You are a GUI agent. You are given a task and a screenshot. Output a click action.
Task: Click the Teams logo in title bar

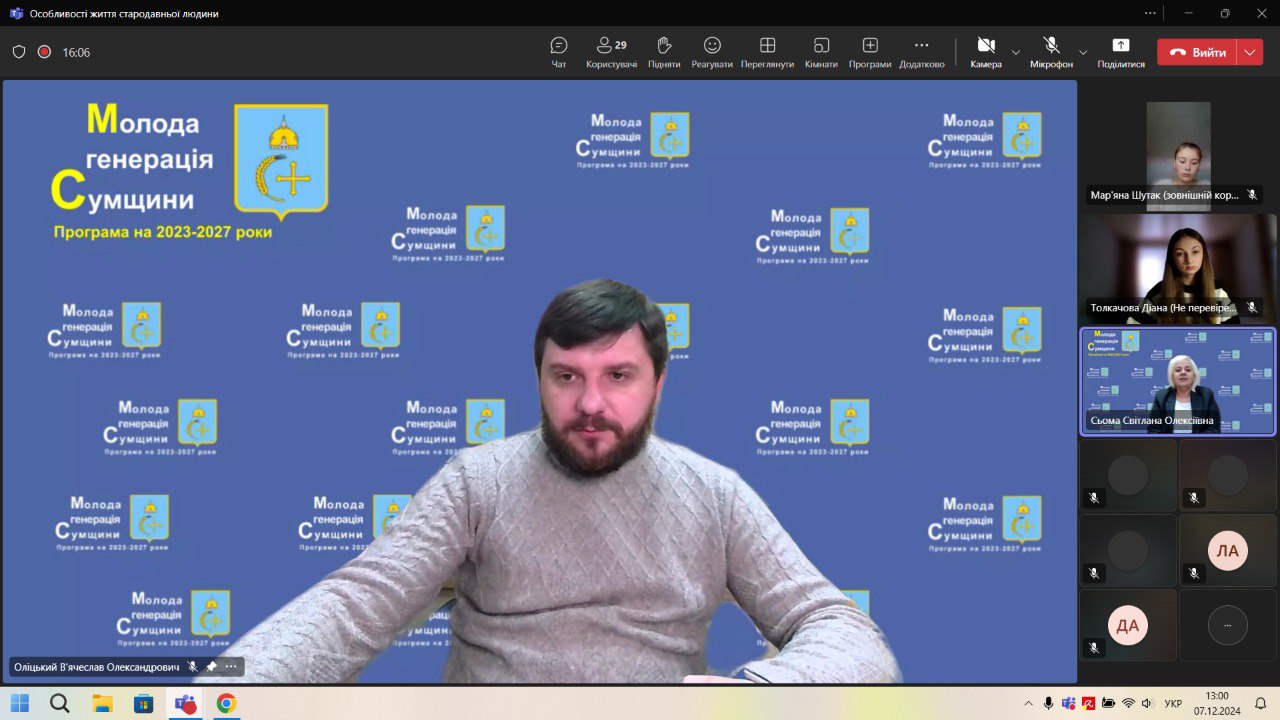(x=16, y=13)
